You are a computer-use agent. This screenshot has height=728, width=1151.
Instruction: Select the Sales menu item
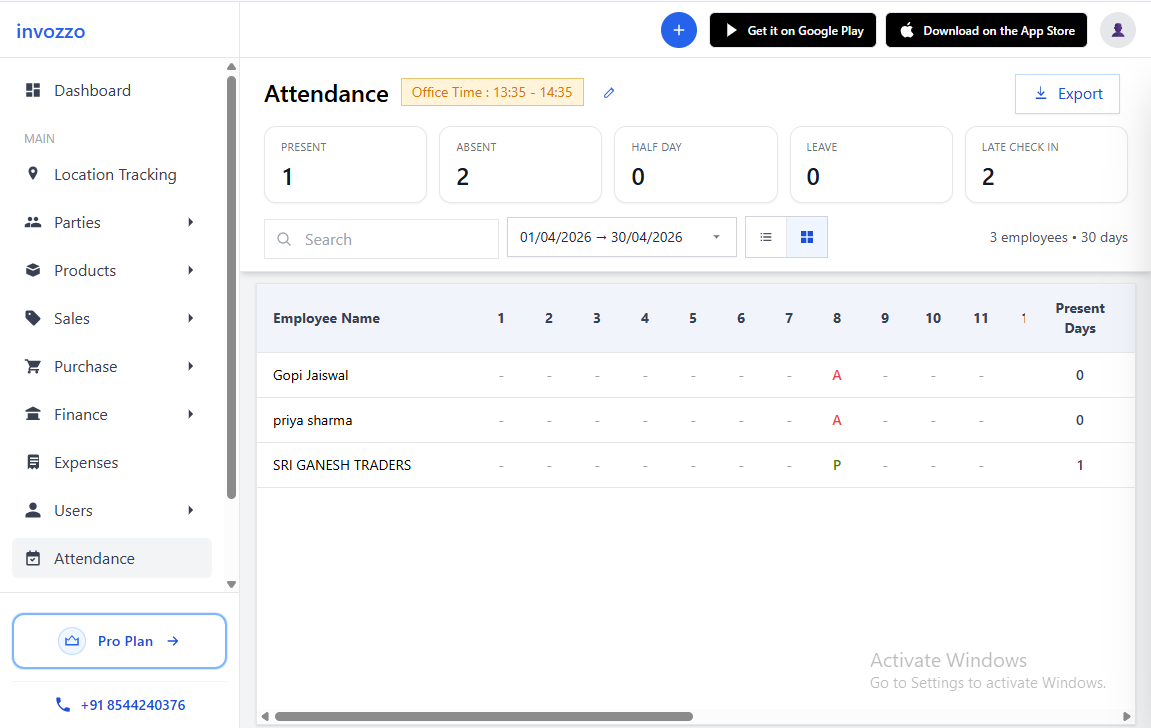(72, 318)
